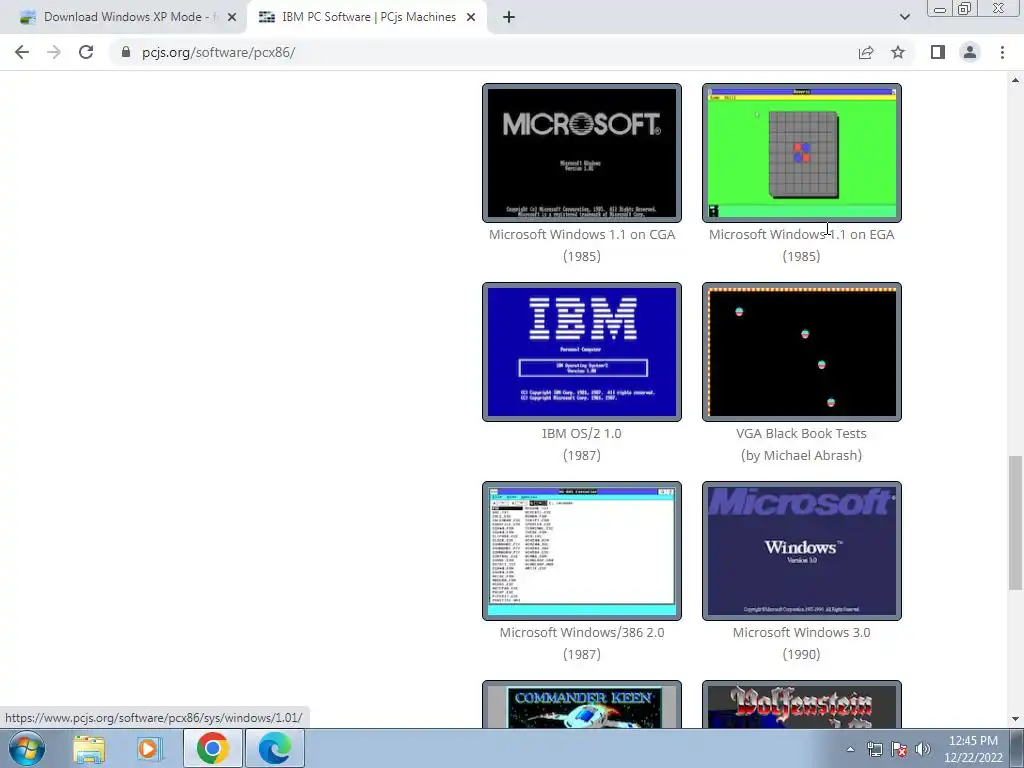
Task: Click the scrollbar up arrow
Action: coord(1015,80)
